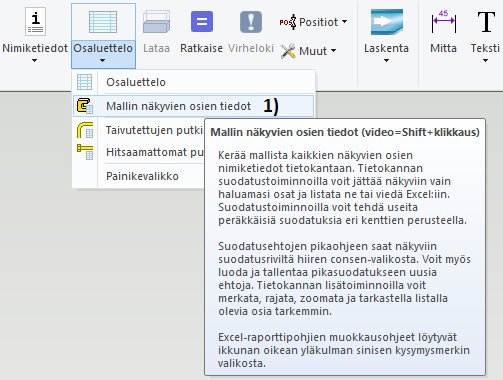The width and height of the screenshot is (503, 380).
Task: Select the Mitta dimension tool icon
Action: click(443, 22)
